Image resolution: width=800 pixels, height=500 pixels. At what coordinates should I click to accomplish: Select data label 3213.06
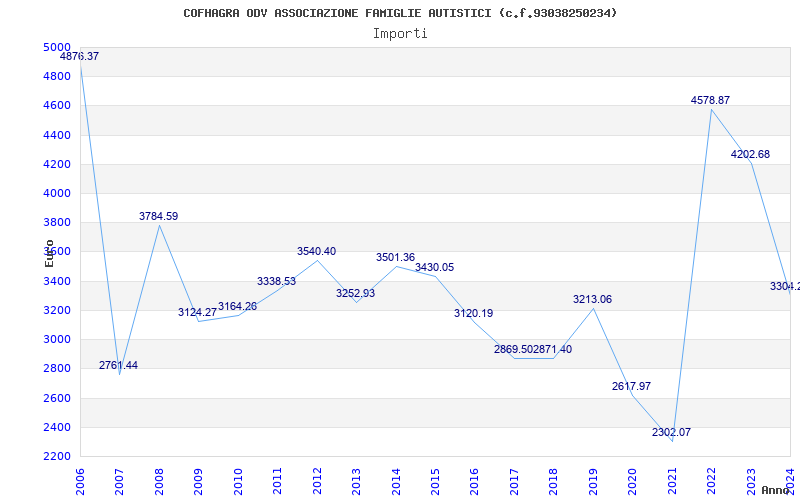tap(592, 299)
